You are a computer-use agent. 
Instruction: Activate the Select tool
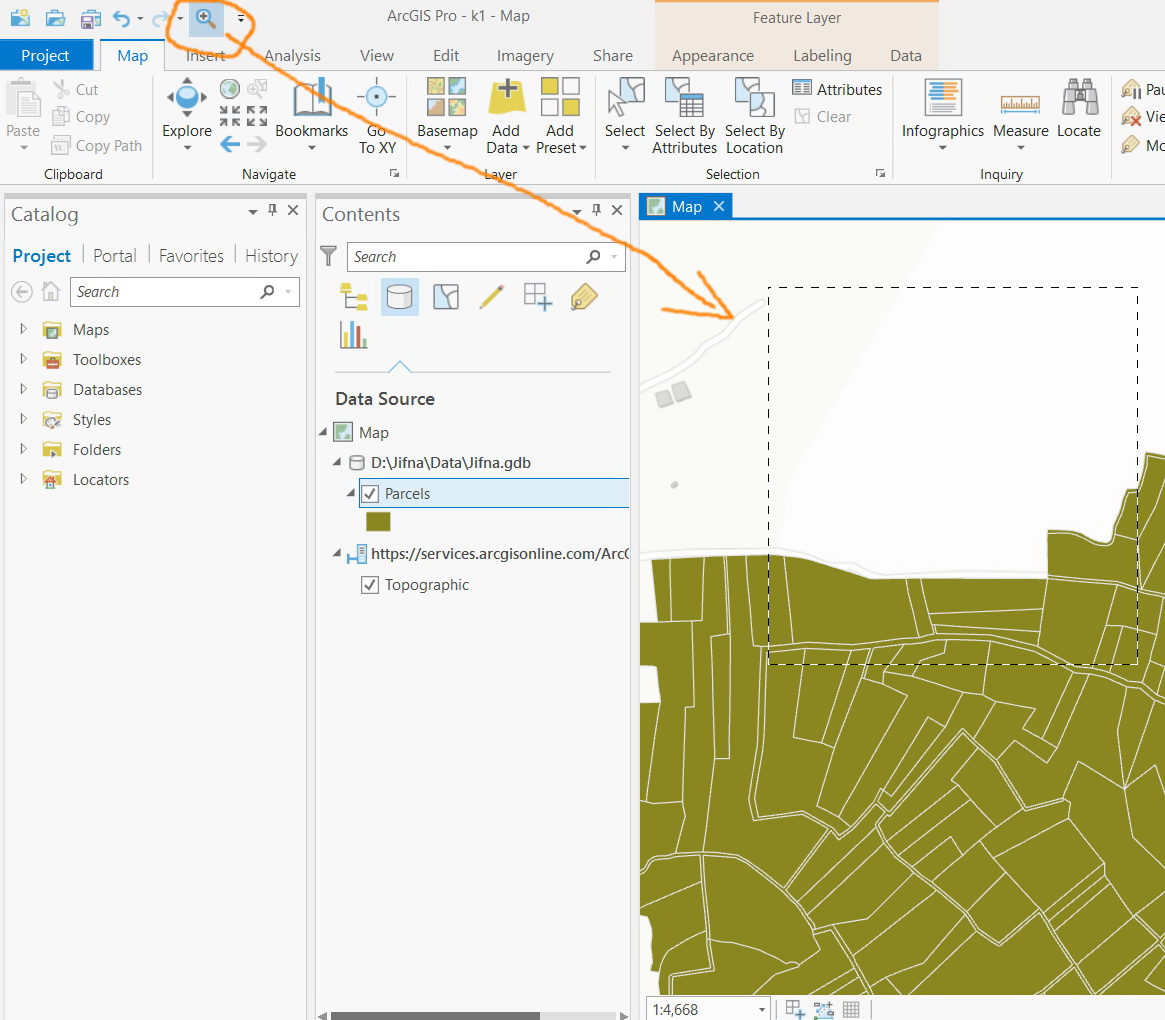coord(625,114)
